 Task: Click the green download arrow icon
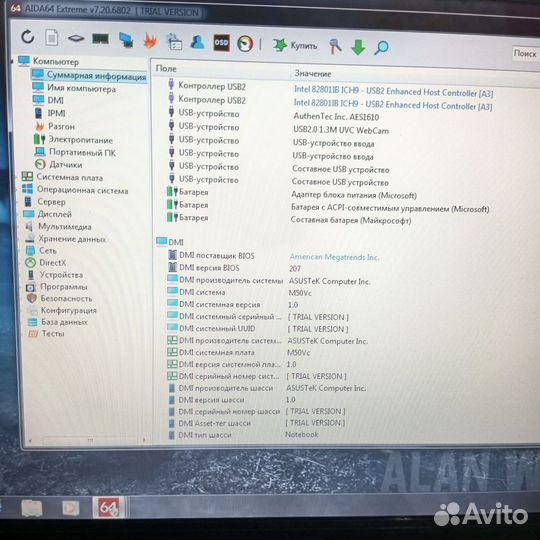pyautogui.click(x=358, y=47)
